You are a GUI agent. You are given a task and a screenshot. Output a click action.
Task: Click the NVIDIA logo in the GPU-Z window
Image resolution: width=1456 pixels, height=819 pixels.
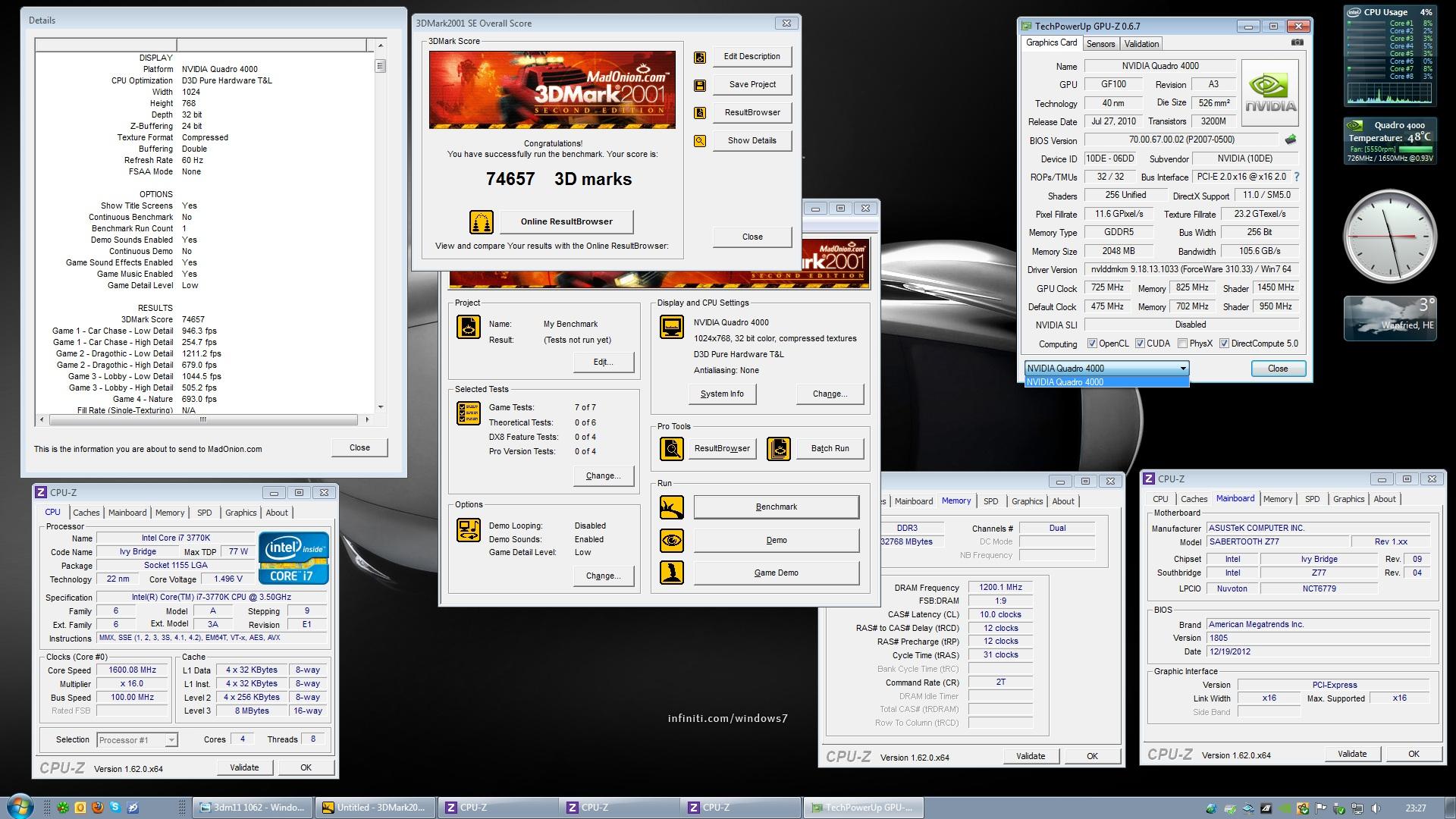[x=1271, y=93]
